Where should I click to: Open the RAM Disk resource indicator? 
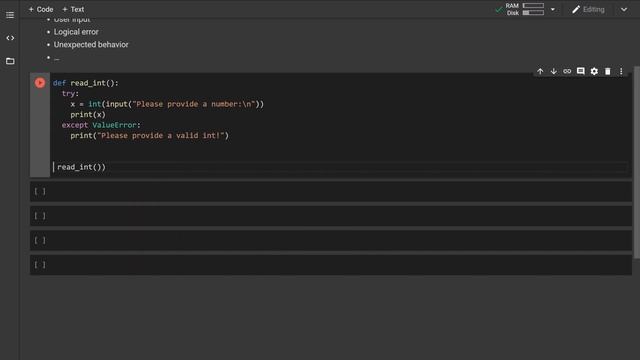pyautogui.click(x=520, y=9)
